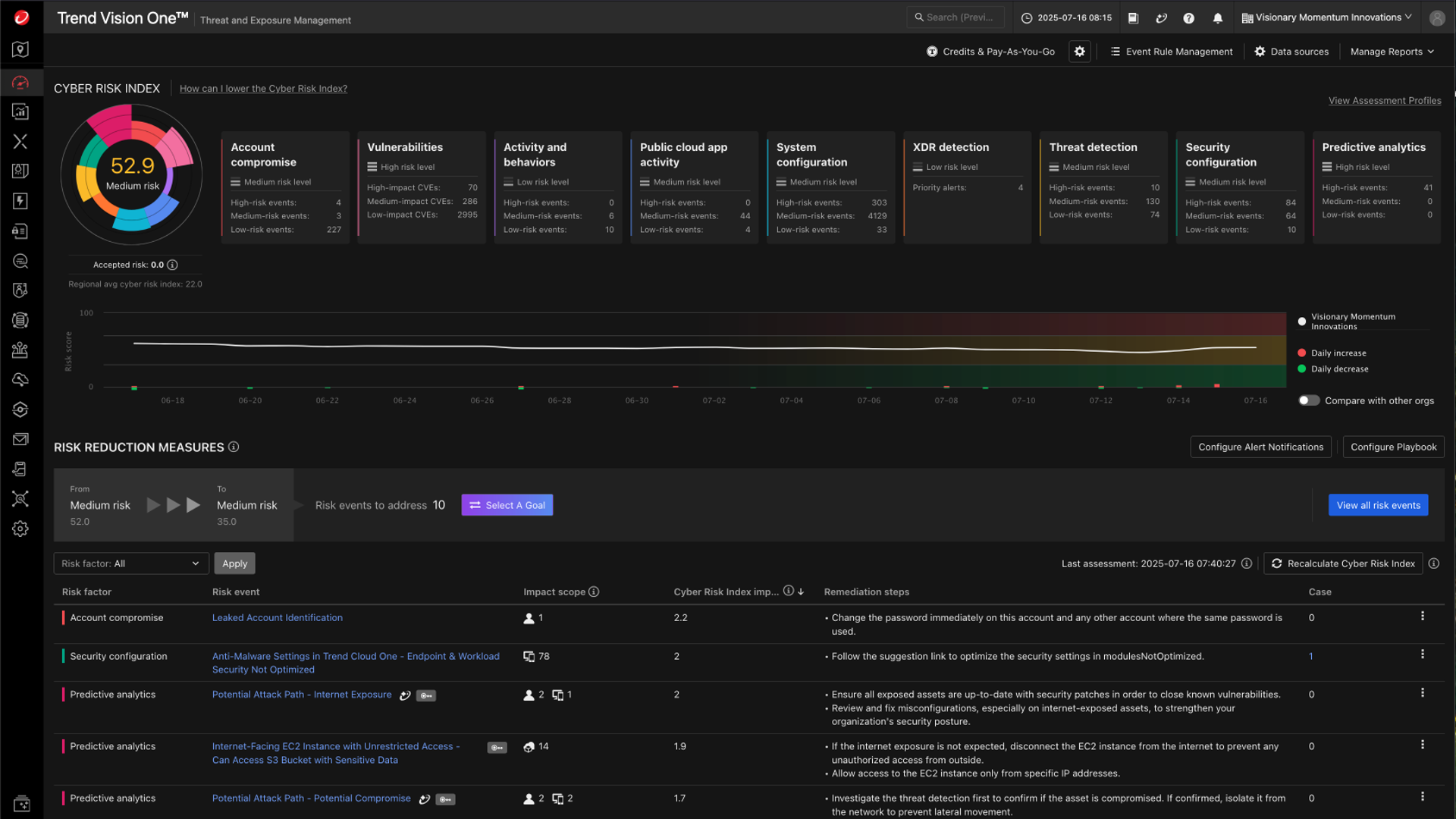The image size is (1456, 819).
Task: Click the settings gear beside Credits
Action: [1079, 52]
